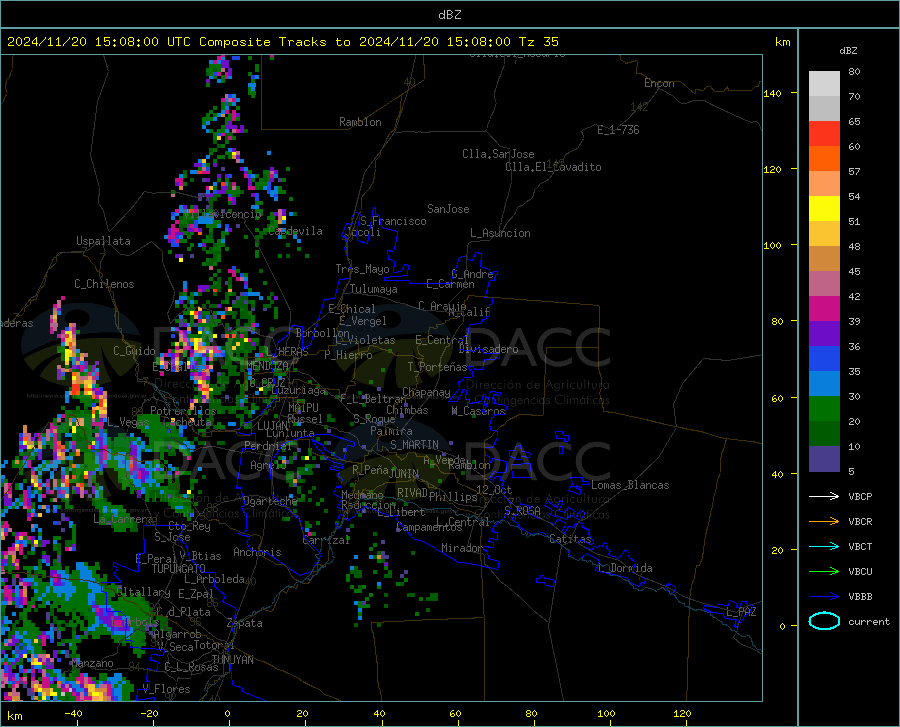
Task: Click the cyan VBCT arrow legend icon
Action: tap(824, 546)
